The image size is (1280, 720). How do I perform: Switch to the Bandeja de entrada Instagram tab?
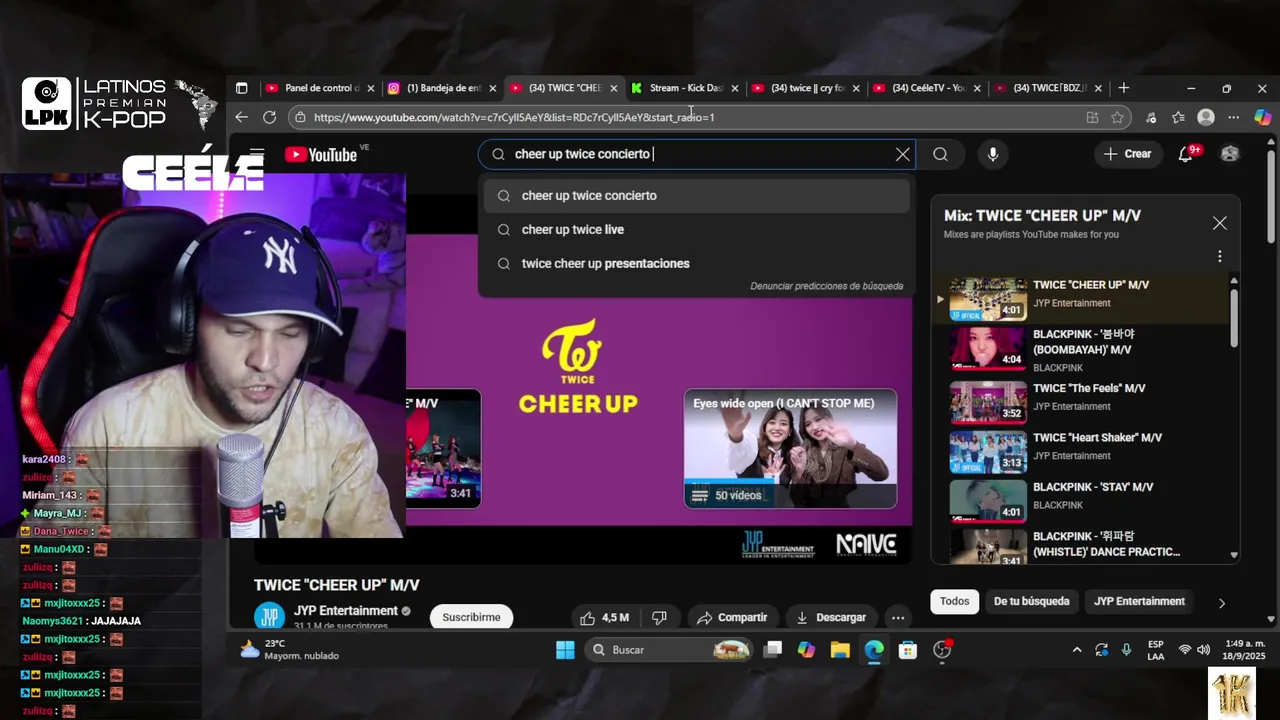(x=442, y=88)
